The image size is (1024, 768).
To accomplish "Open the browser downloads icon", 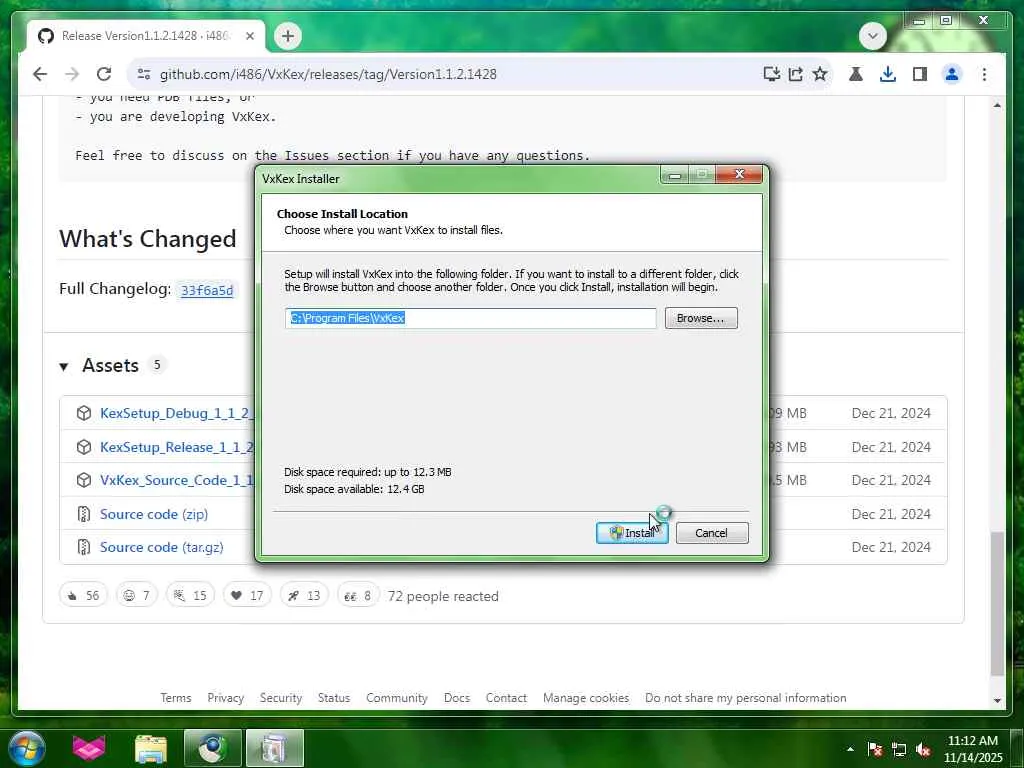I will (888, 74).
